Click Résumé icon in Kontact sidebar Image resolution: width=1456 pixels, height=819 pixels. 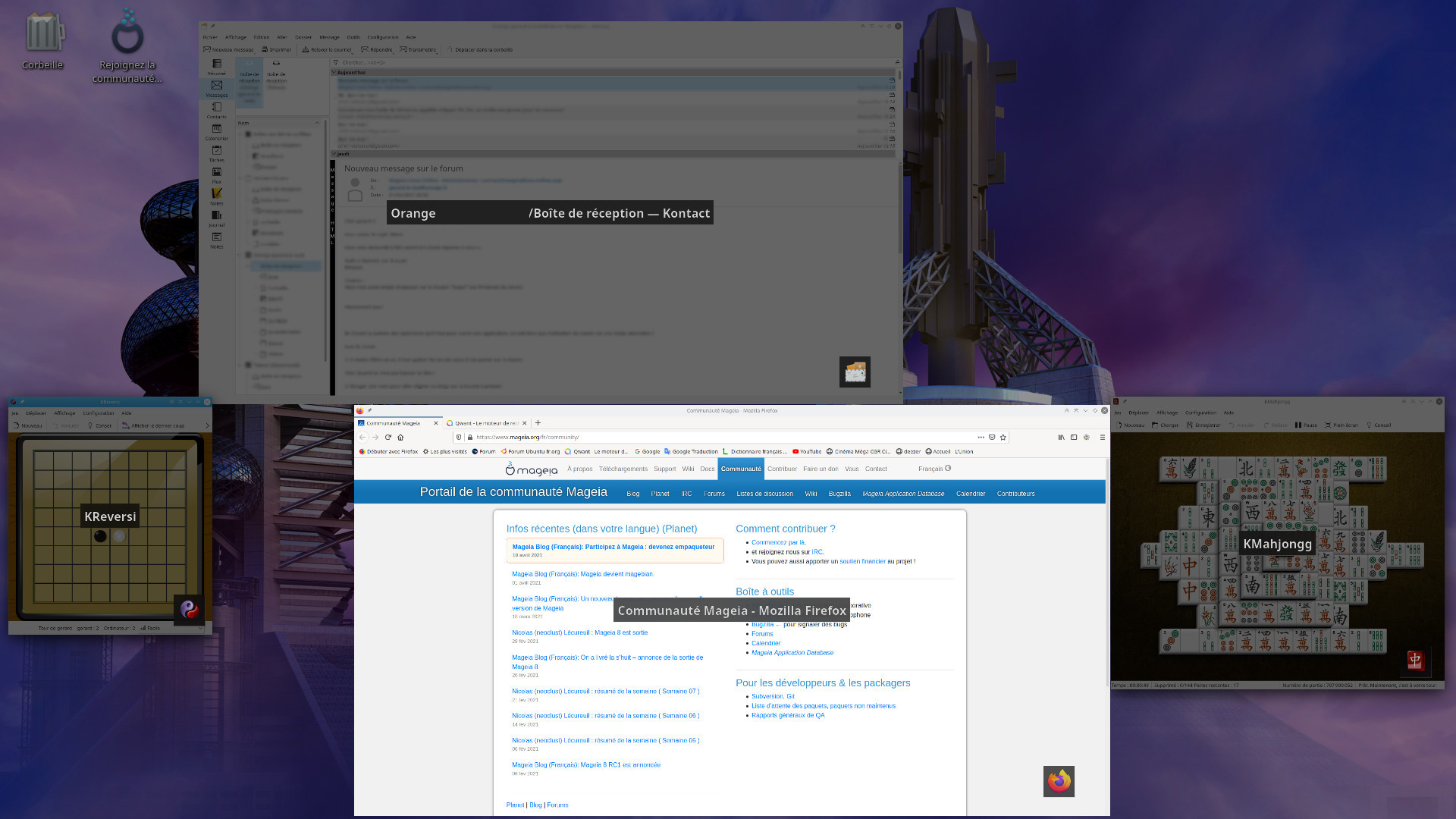coord(217,67)
